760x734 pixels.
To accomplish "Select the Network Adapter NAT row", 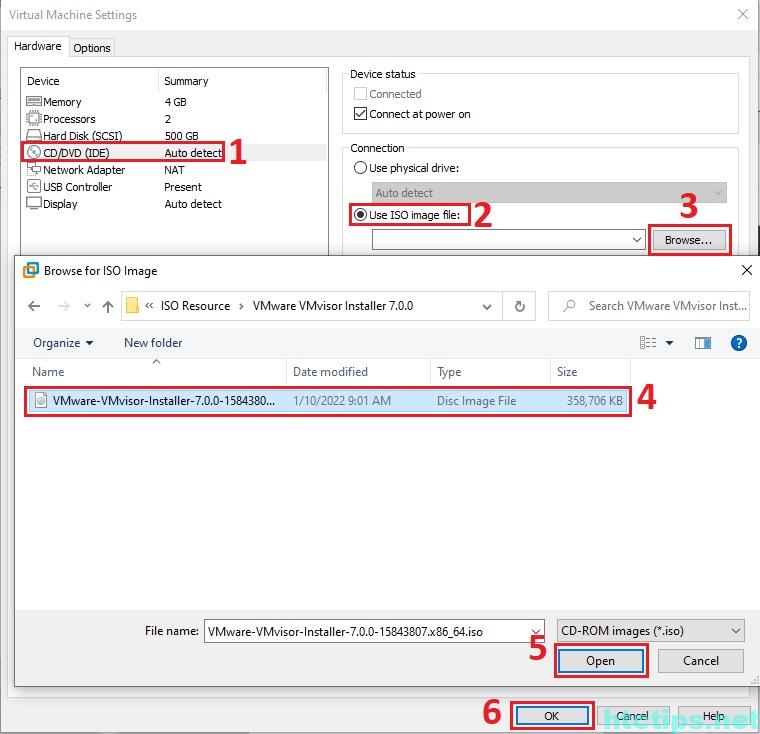I will pyautogui.click(x=174, y=170).
